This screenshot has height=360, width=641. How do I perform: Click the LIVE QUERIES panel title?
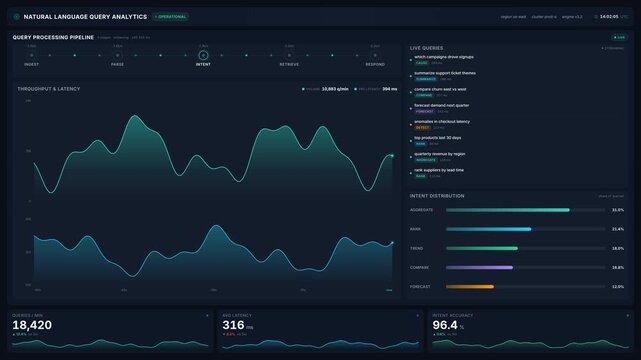click(x=426, y=48)
